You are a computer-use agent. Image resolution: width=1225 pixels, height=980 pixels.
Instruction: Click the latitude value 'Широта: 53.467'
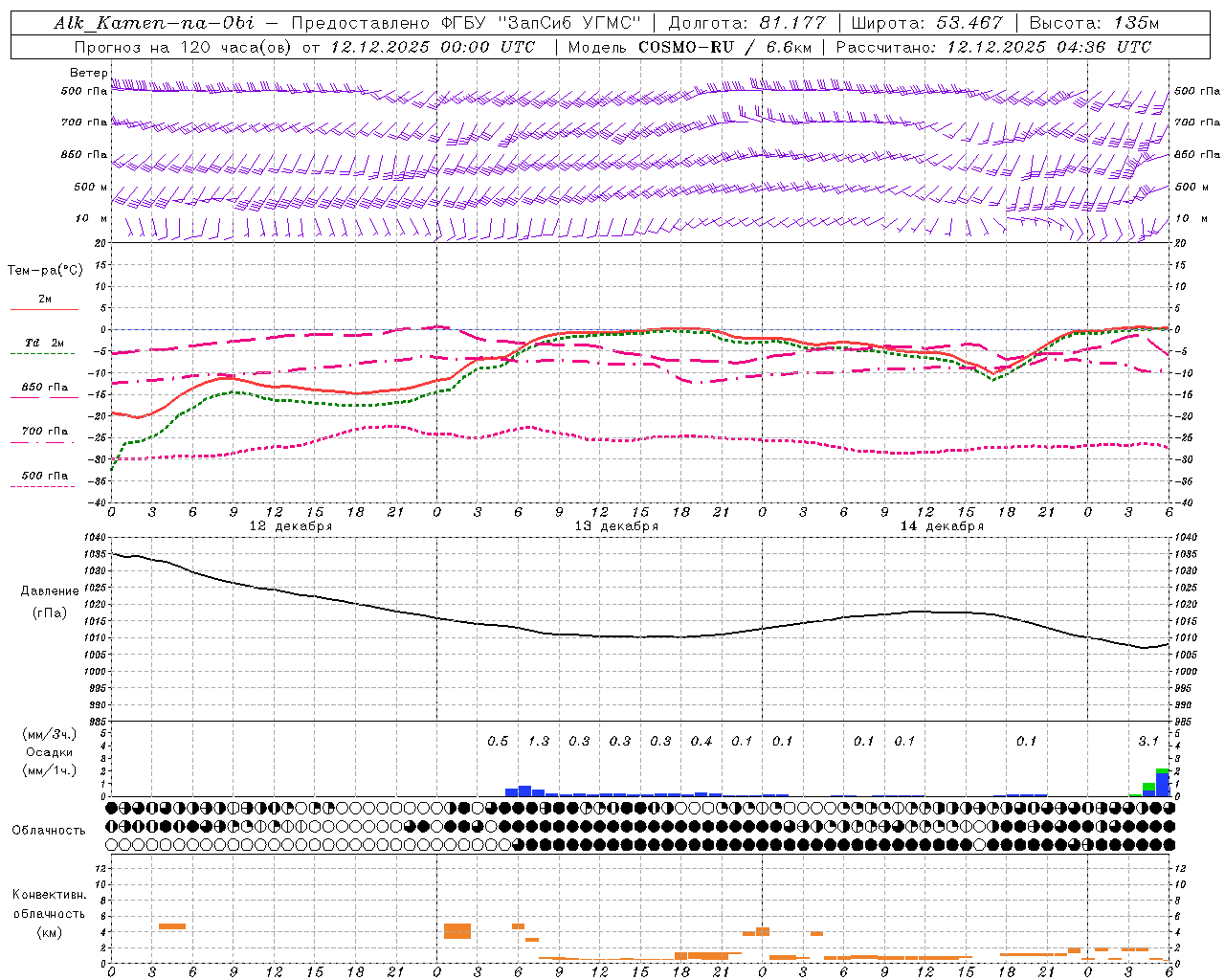(x=926, y=23)
